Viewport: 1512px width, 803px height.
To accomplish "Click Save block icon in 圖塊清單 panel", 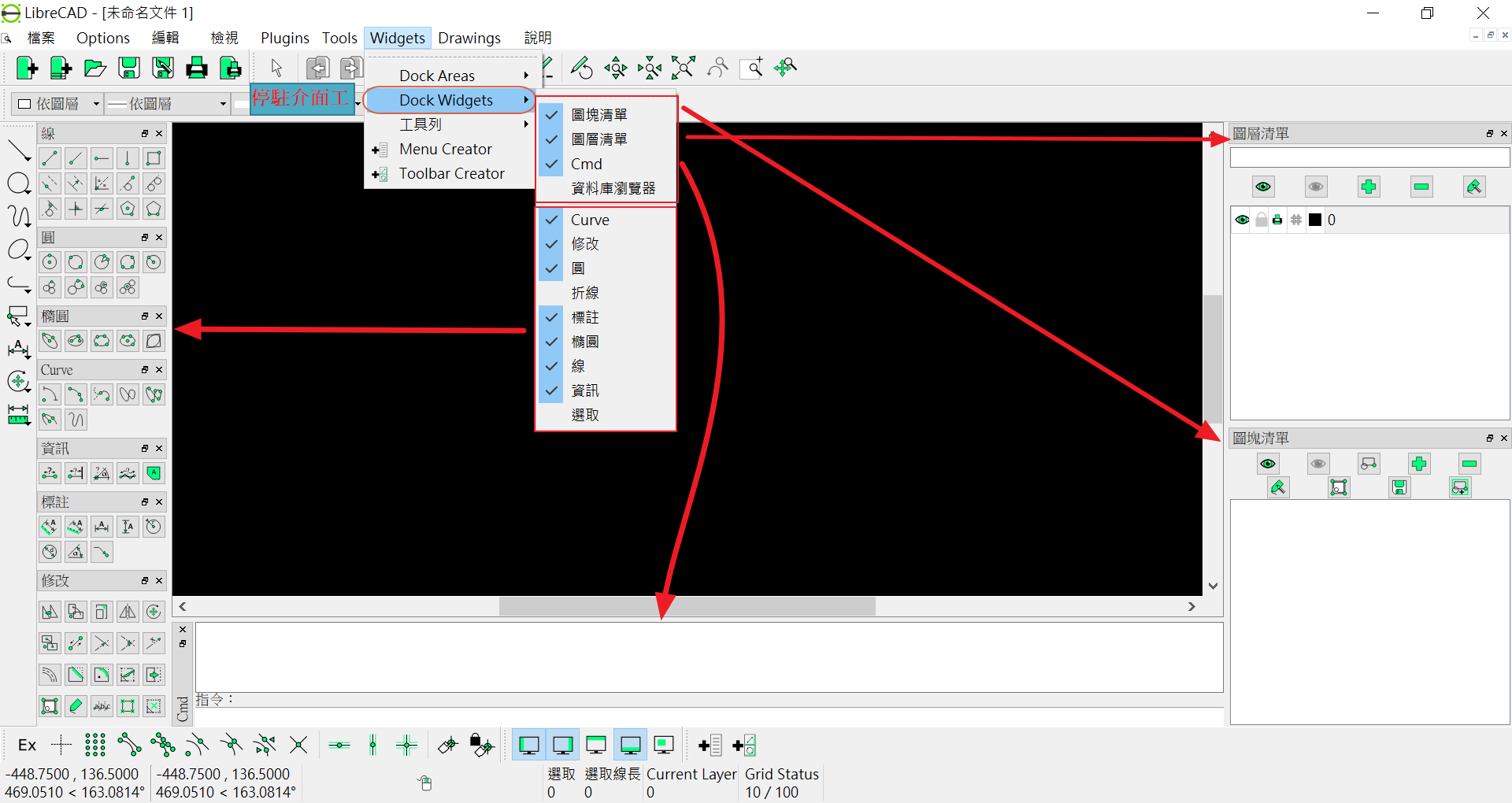I will click(1399, 488).
